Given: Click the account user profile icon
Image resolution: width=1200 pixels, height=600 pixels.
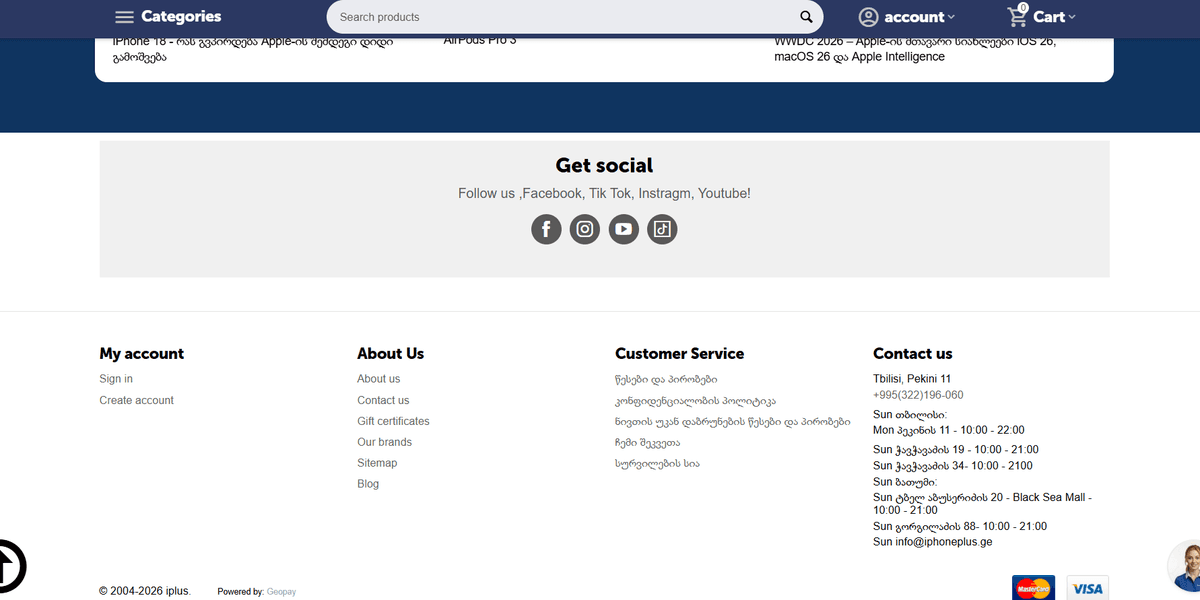Looking at the screenshot, I should (868, 17).
